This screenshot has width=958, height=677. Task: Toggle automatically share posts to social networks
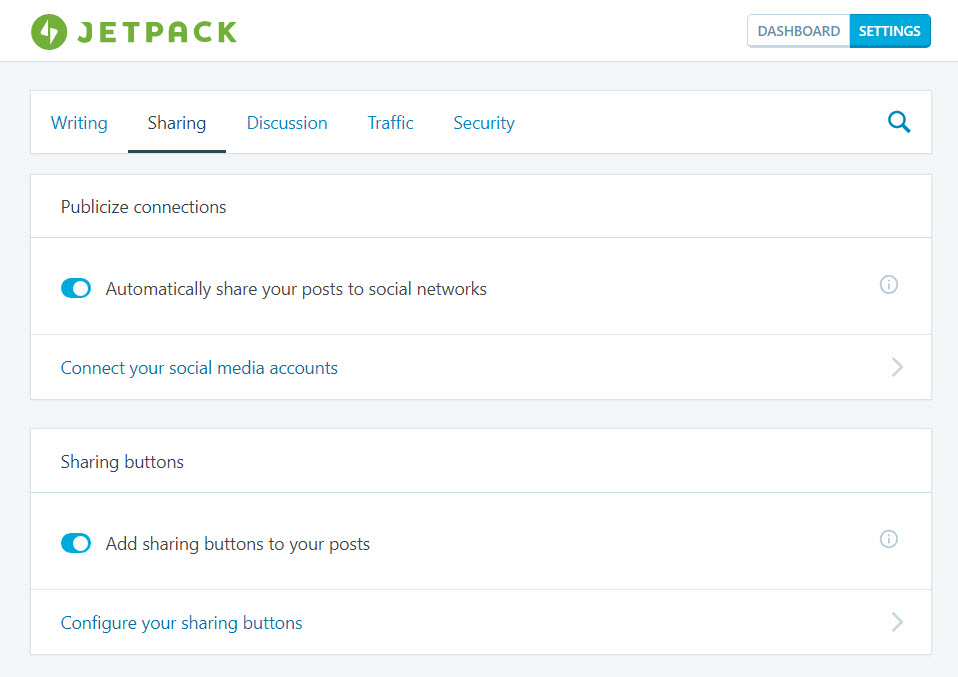76,288
